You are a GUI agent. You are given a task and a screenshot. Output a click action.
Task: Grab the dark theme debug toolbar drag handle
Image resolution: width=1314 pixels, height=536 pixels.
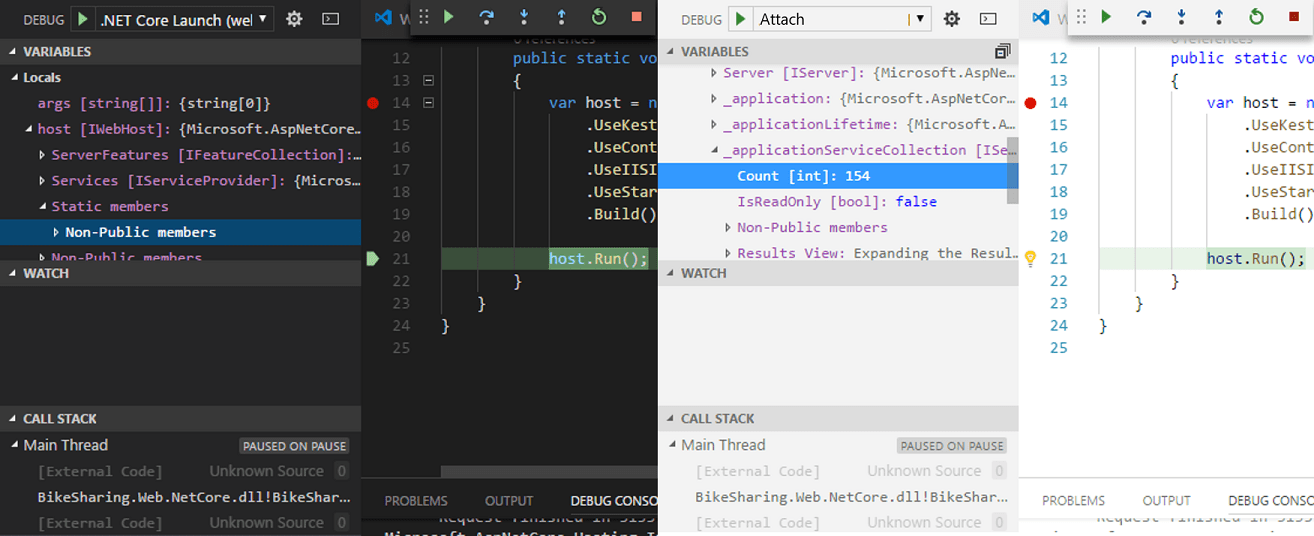coord(424,16)
